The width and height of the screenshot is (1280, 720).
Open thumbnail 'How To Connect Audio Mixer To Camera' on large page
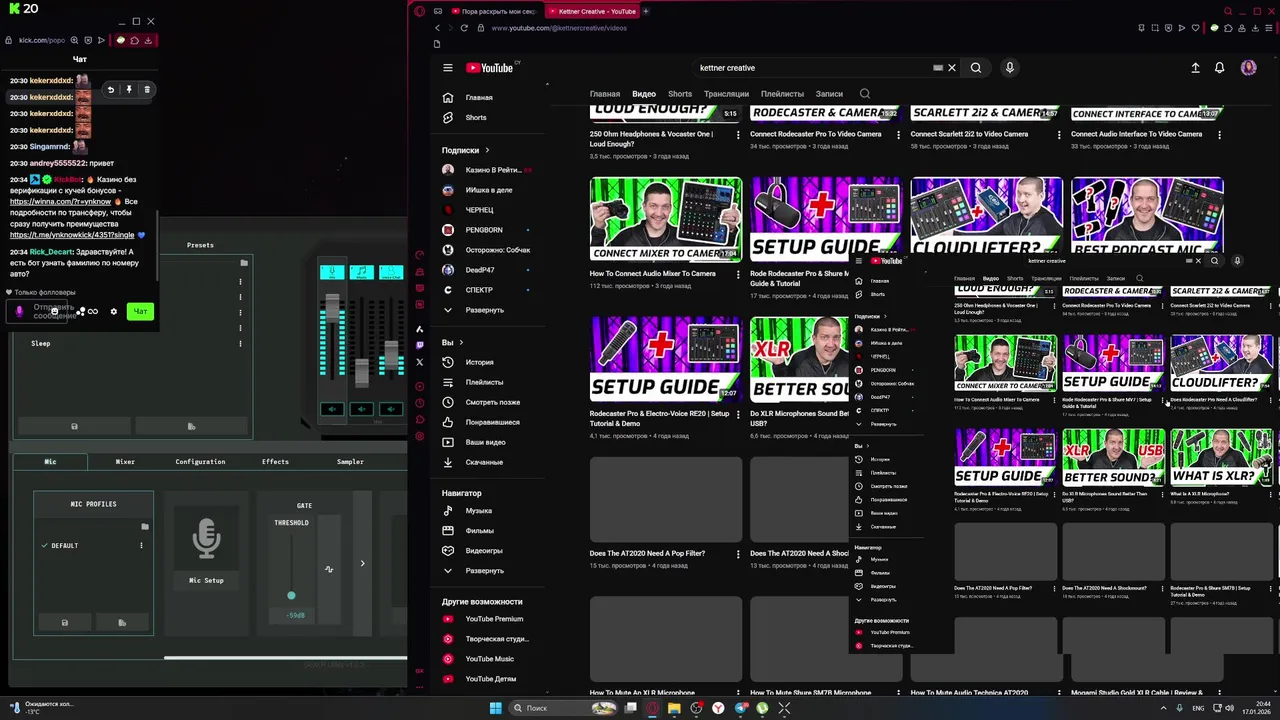(666, 219)
